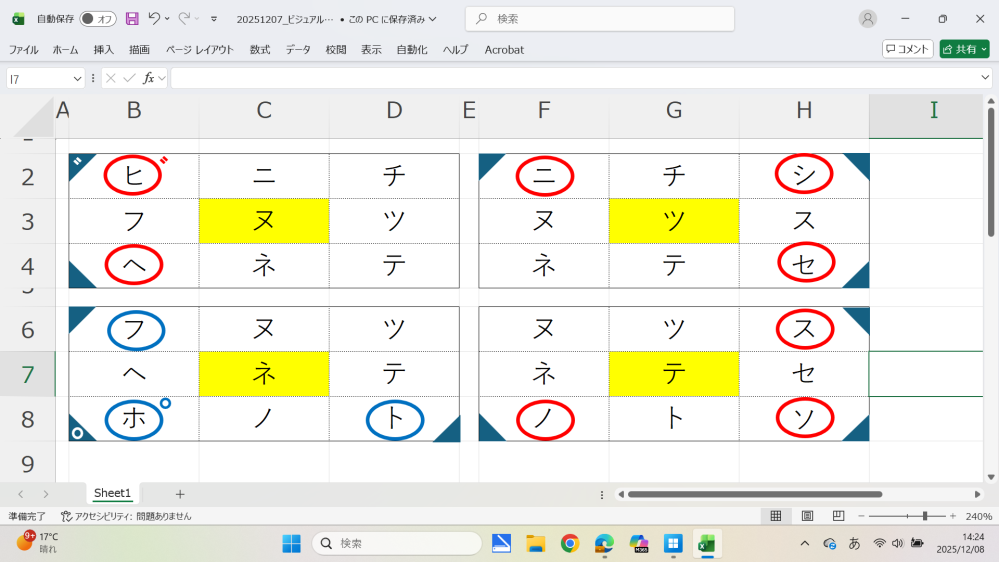This screenshot has width=999, height=562.
Task: Add a new sheet with plus icon
Action: tap(180, 494)
